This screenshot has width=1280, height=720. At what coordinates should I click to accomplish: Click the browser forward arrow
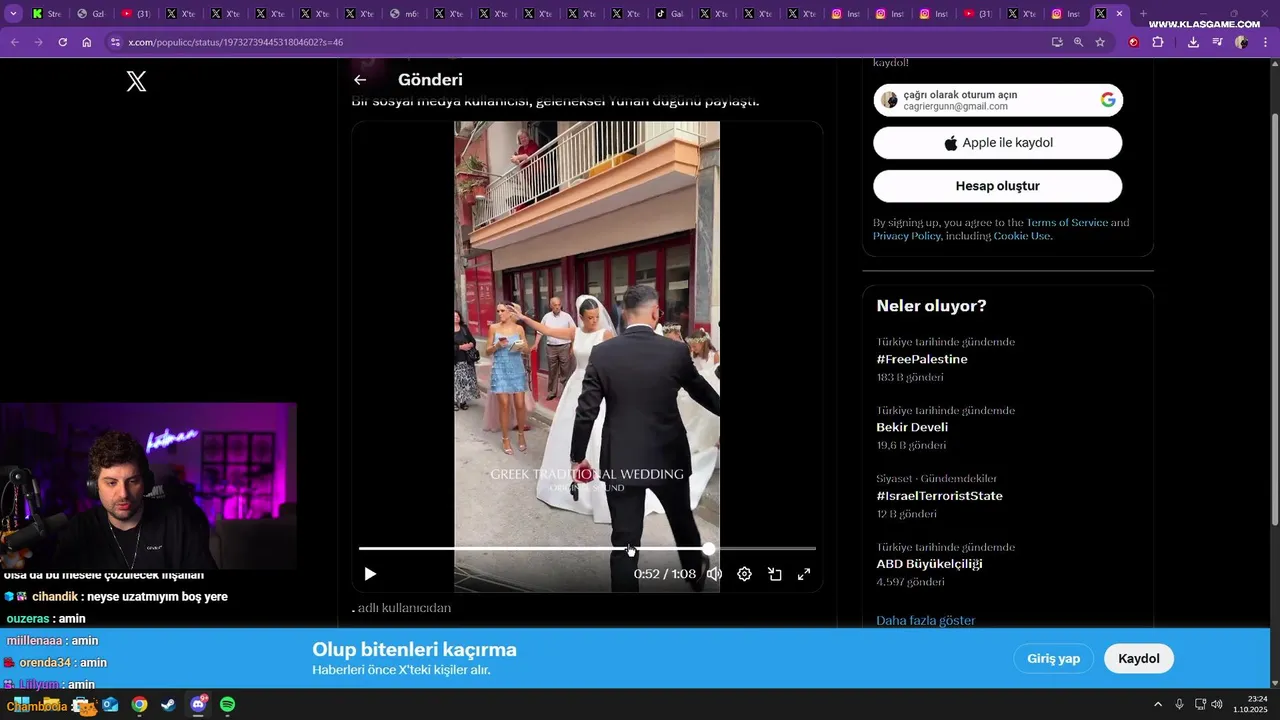click(x=38, y=42)
